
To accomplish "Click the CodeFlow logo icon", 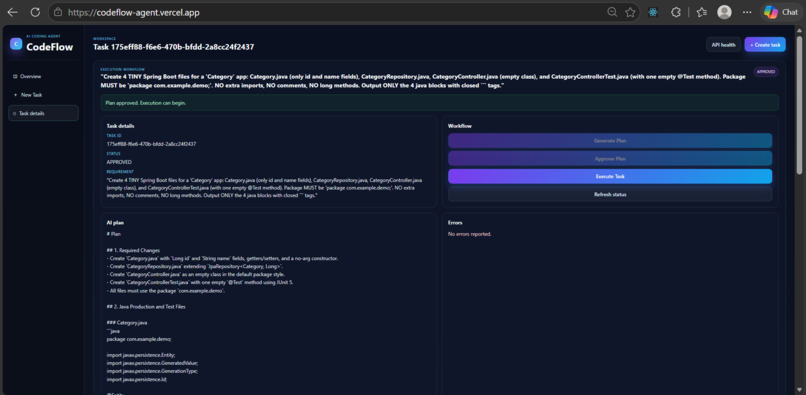I will tap(16, 44).
